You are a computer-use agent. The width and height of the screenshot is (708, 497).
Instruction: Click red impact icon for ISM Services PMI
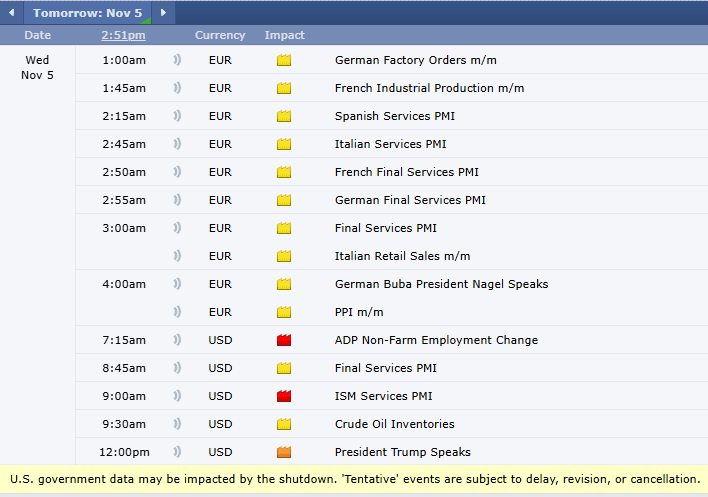click(284, 396)
